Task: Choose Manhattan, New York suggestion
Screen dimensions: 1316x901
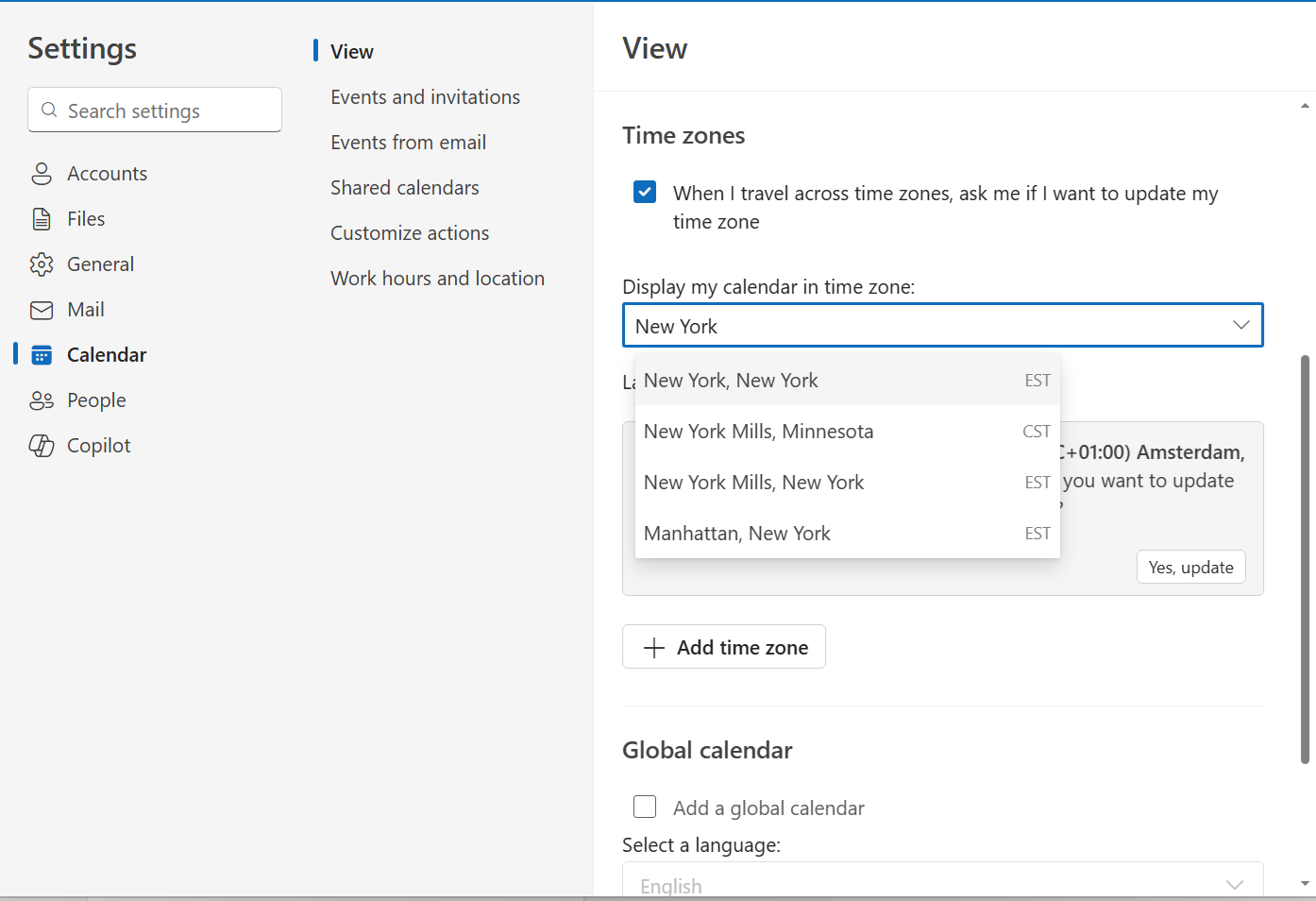Action: pos(848,533)
